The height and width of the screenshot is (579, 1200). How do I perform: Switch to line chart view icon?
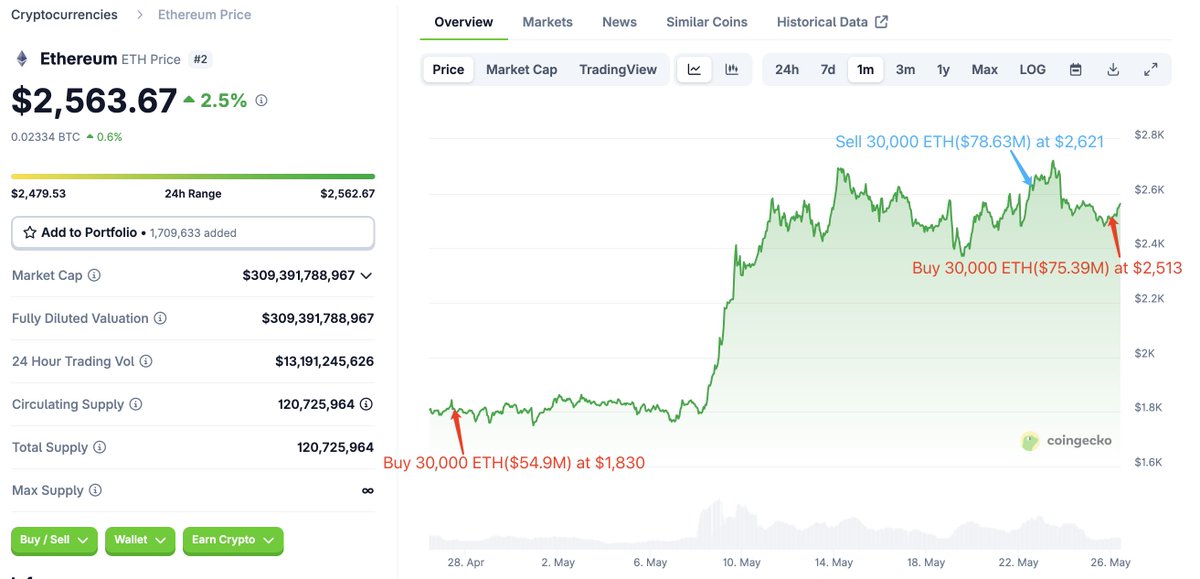[x=694, y=69]
